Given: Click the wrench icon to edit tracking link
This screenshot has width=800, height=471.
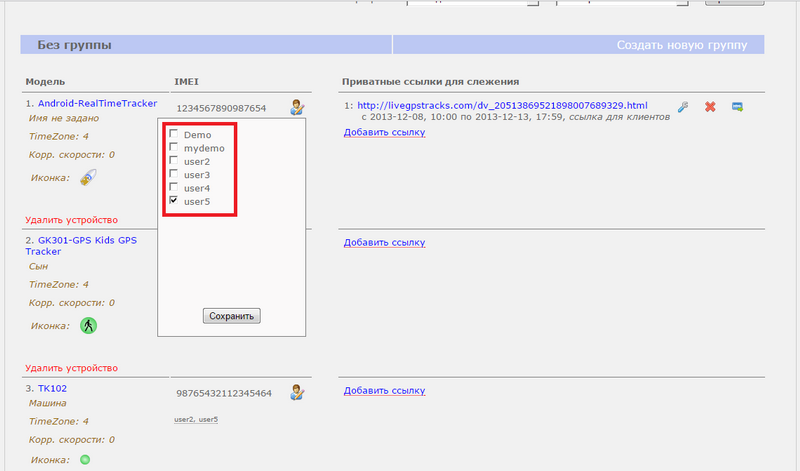Looking at the screenshot, I should 683,107.
